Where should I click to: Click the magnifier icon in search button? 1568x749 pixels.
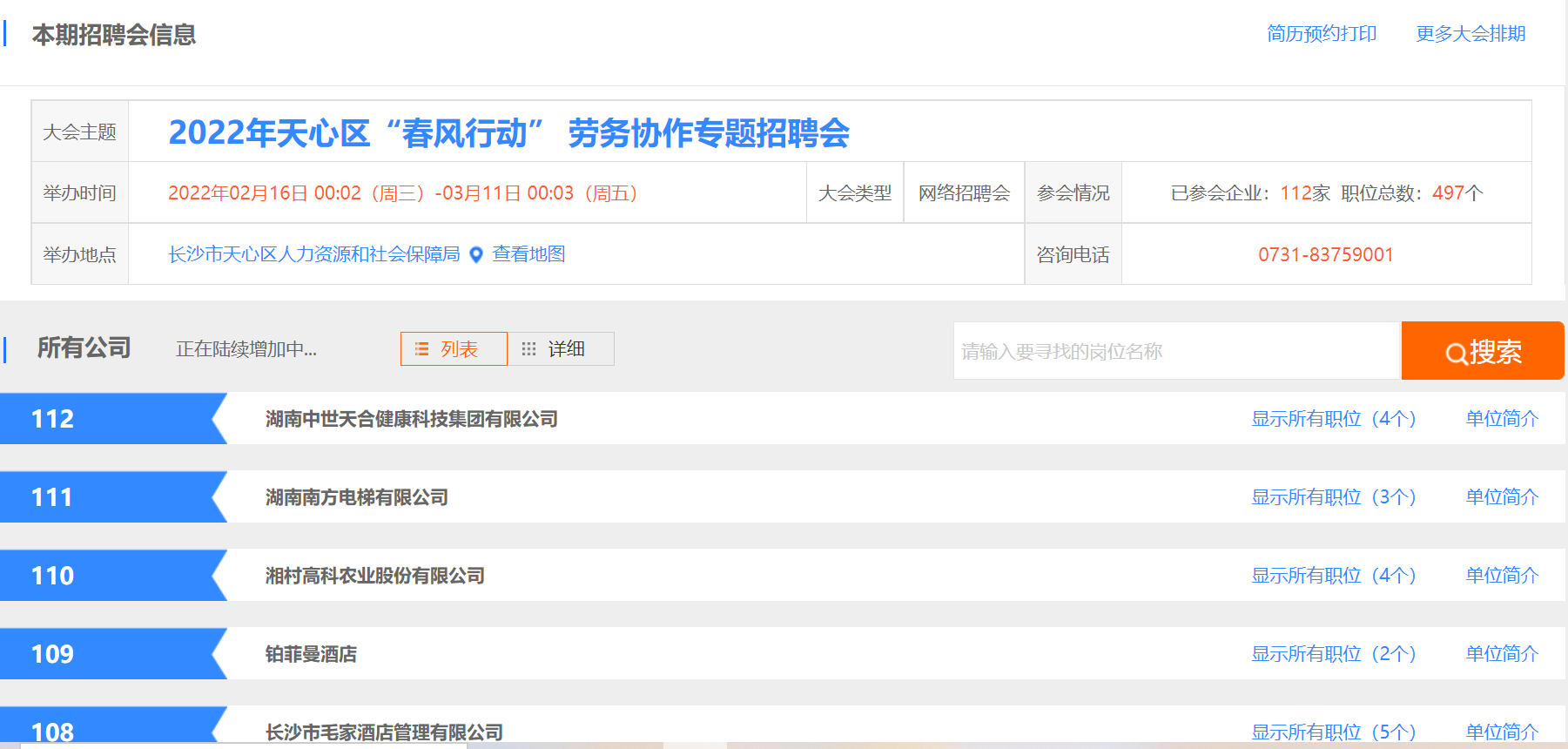1455,353
